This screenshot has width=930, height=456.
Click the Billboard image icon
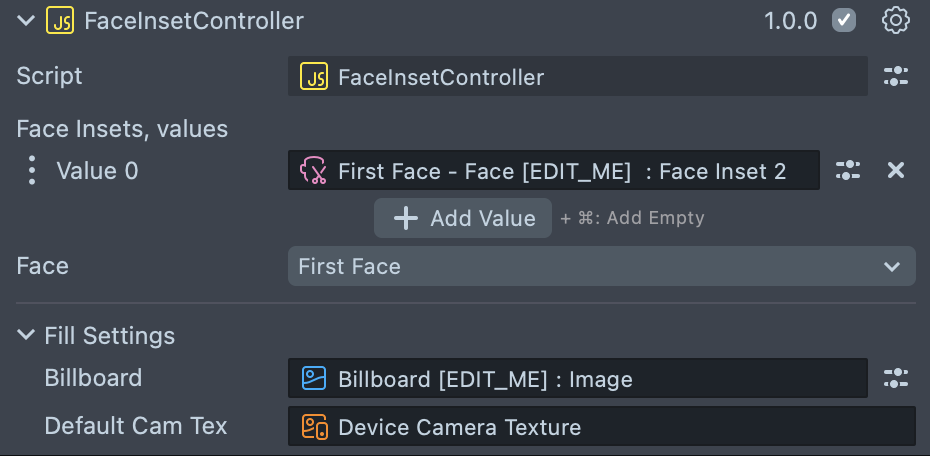tap(314, 379)
